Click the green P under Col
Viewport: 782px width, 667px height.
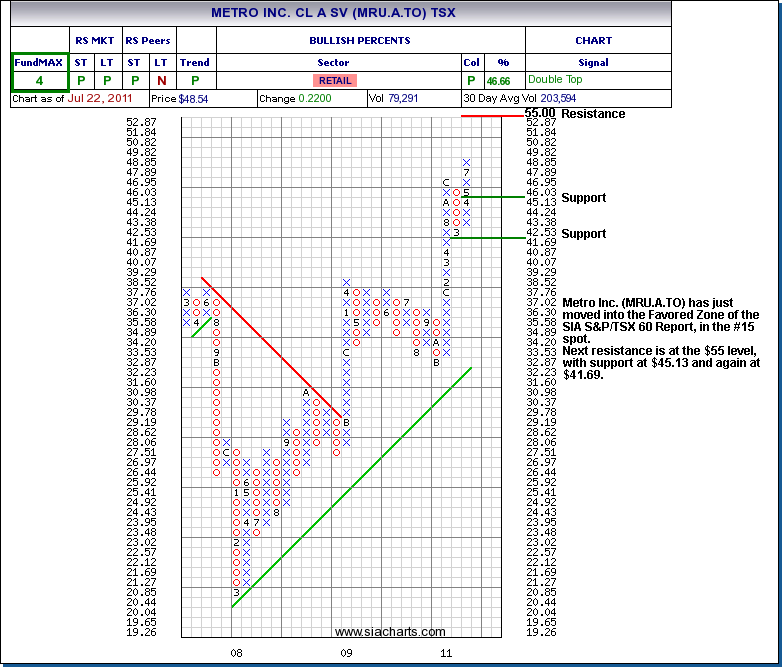pos(471,80)
